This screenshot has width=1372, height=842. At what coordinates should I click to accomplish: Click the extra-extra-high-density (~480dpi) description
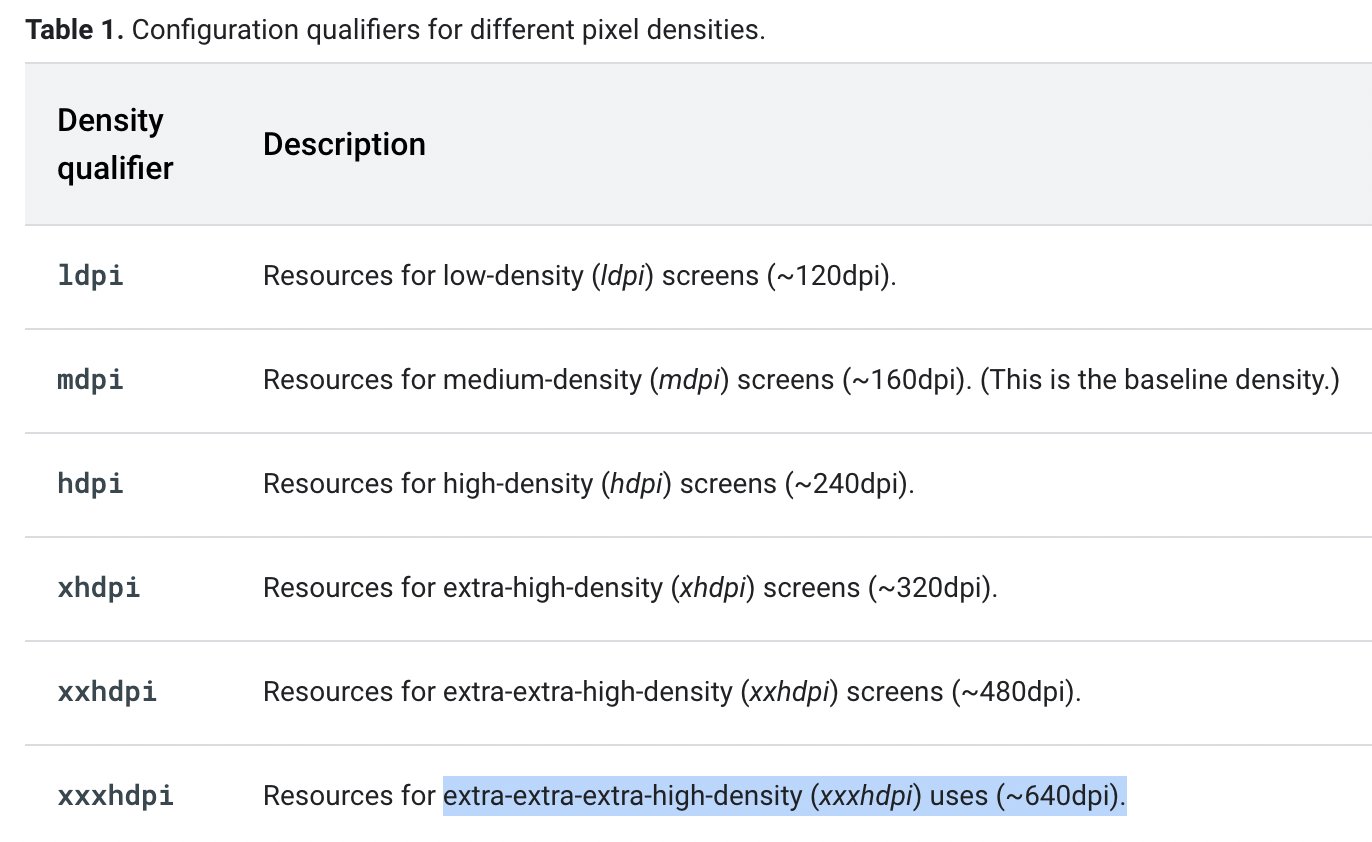pos(672,692)
